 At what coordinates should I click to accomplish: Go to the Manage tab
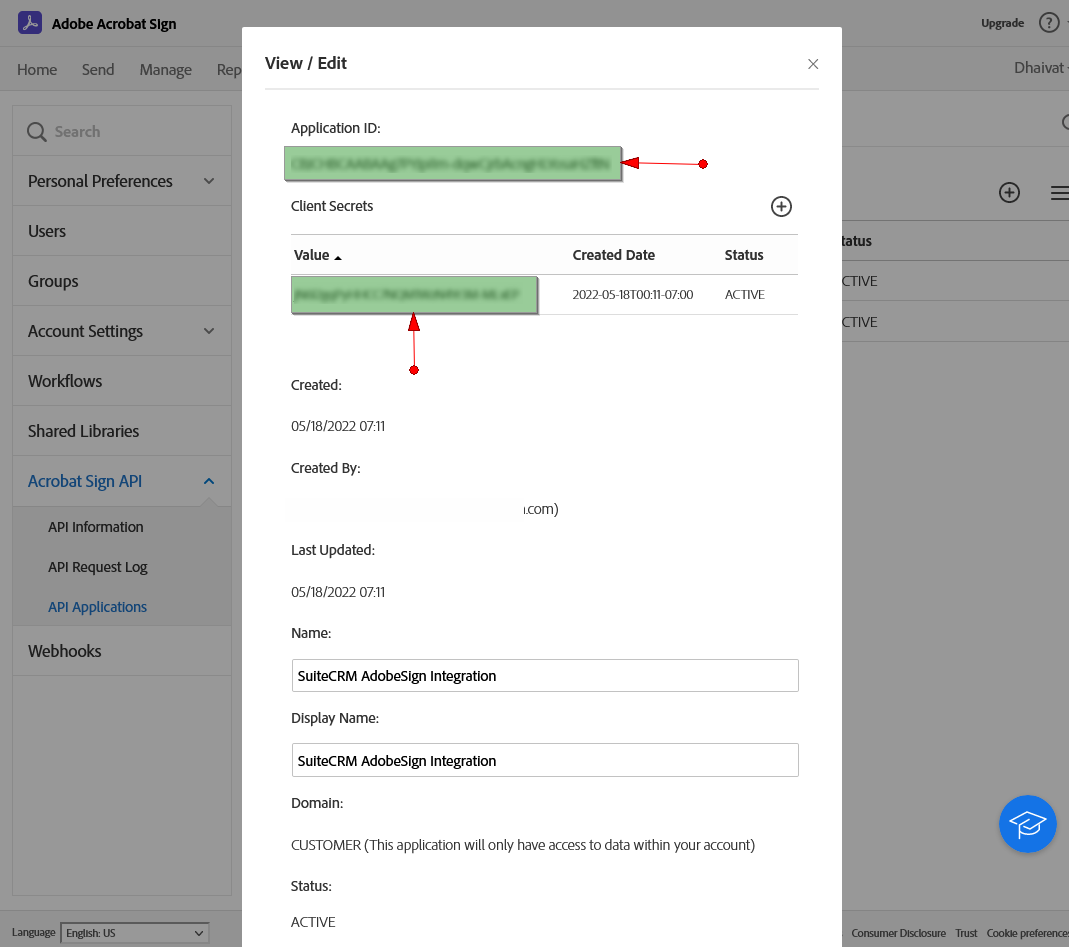pyautogui.click(x=166, y=70)
